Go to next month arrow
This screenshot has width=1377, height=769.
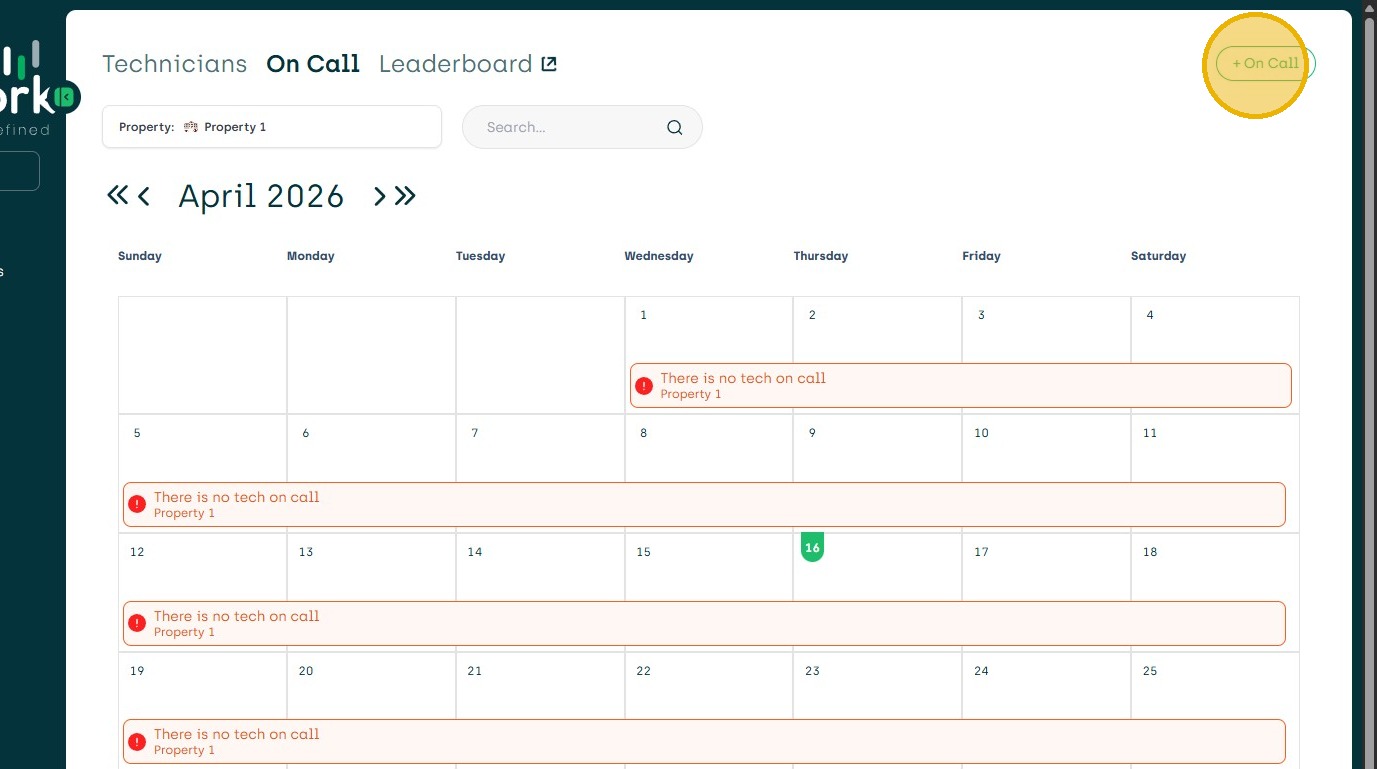[x=380, y=196]
